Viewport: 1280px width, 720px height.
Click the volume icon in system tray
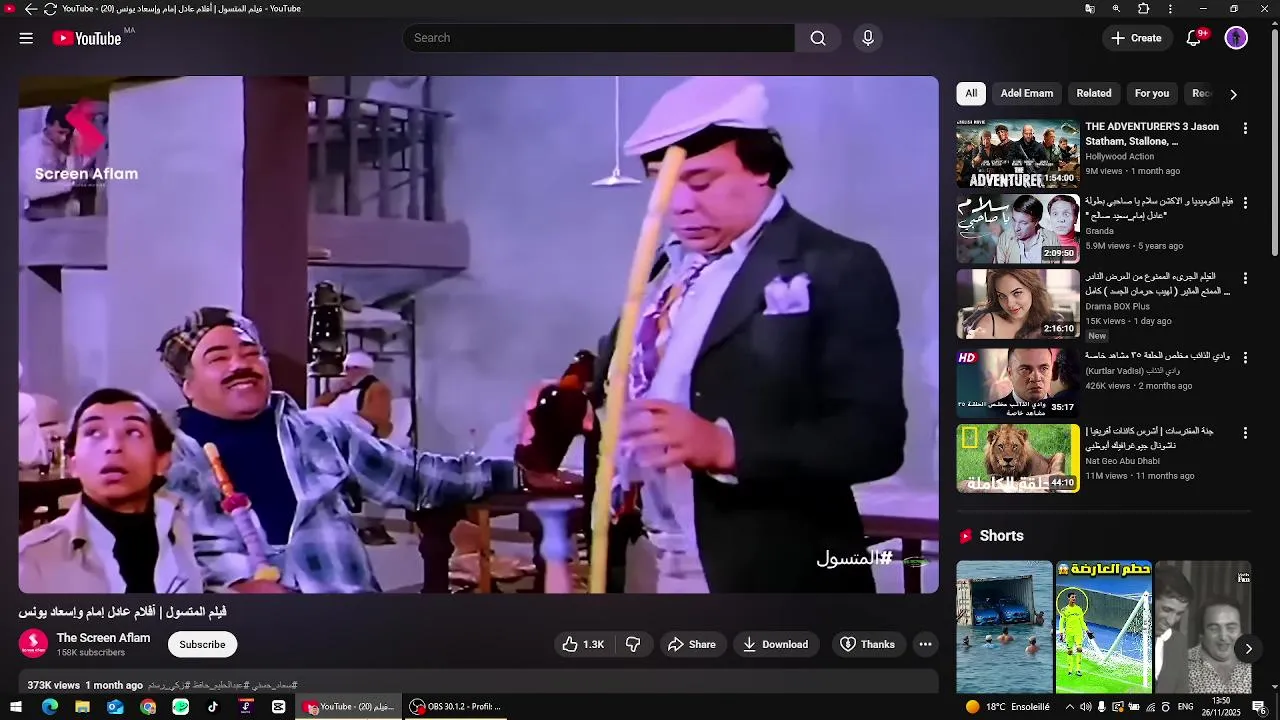(x=1086, y=707)
